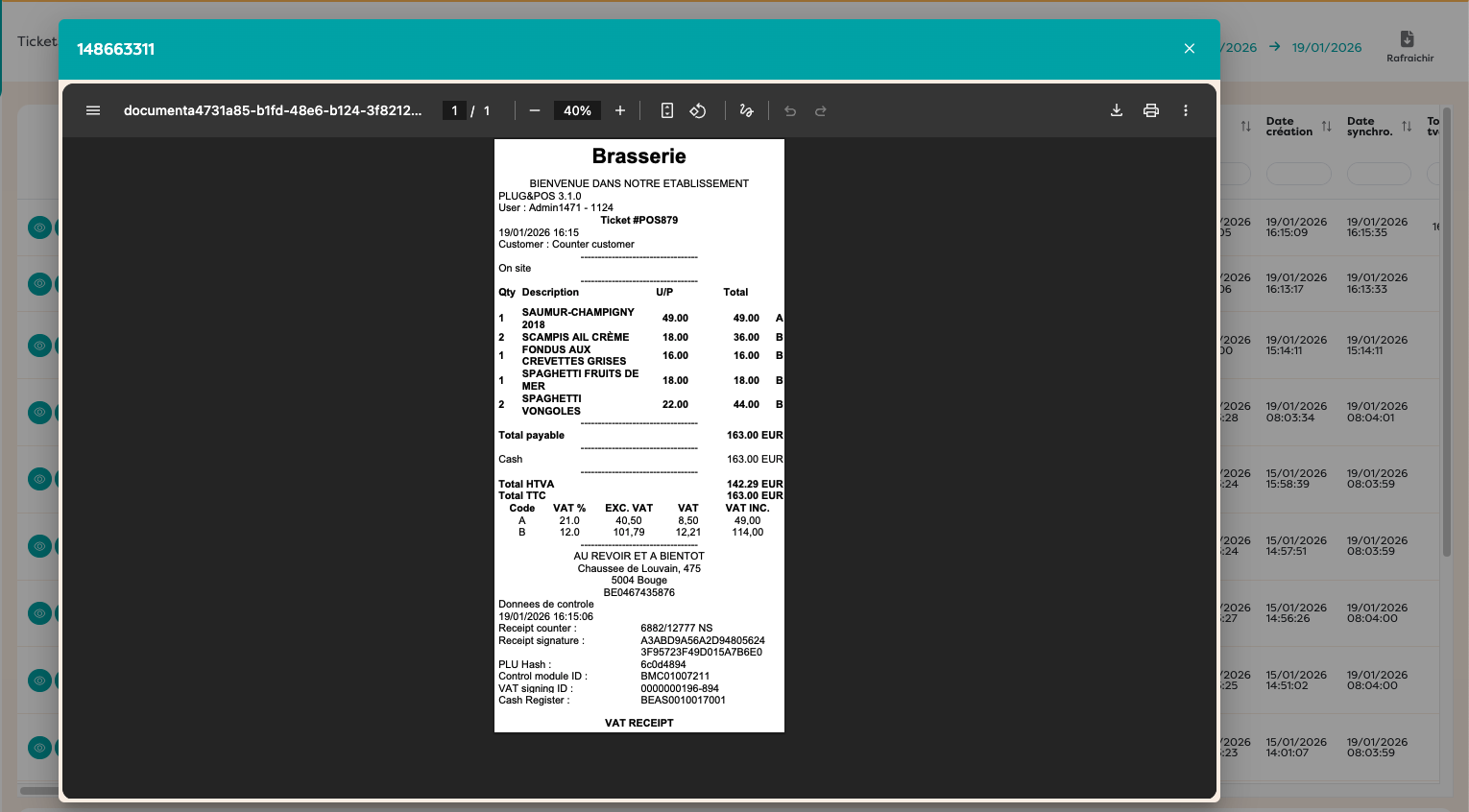Close the 148663311 ticket dialog

(1190, 49)
